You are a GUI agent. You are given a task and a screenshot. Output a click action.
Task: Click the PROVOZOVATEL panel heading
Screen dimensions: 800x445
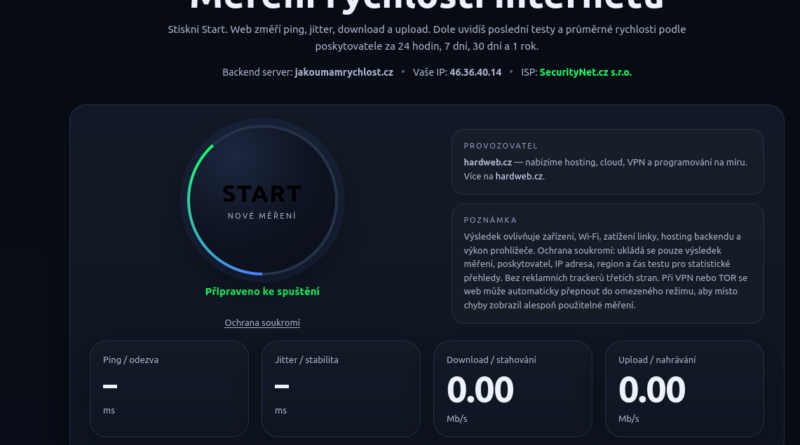[x=500, y=146]
